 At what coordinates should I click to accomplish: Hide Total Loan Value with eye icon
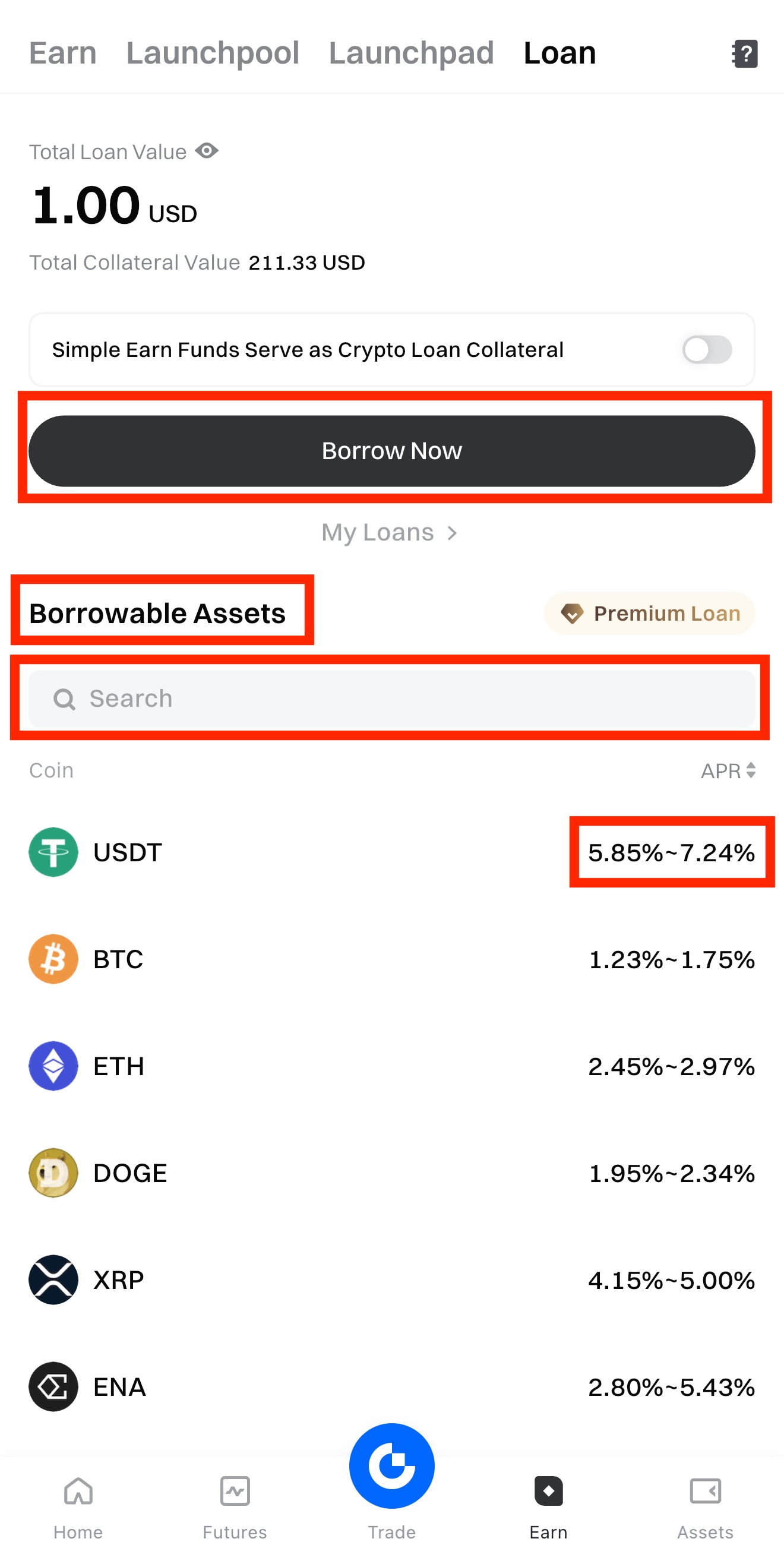[207, 150]
